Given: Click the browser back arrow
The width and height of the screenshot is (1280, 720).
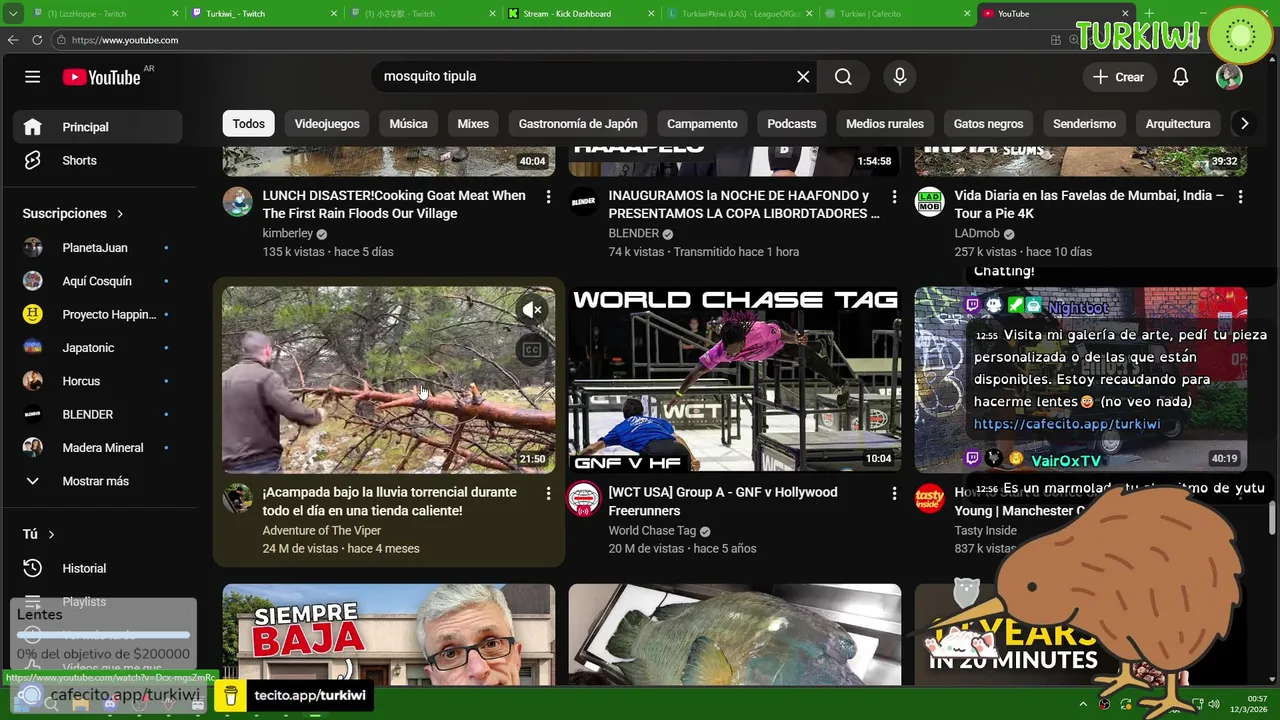Looking at the screenshot, I should pos(13,40).
